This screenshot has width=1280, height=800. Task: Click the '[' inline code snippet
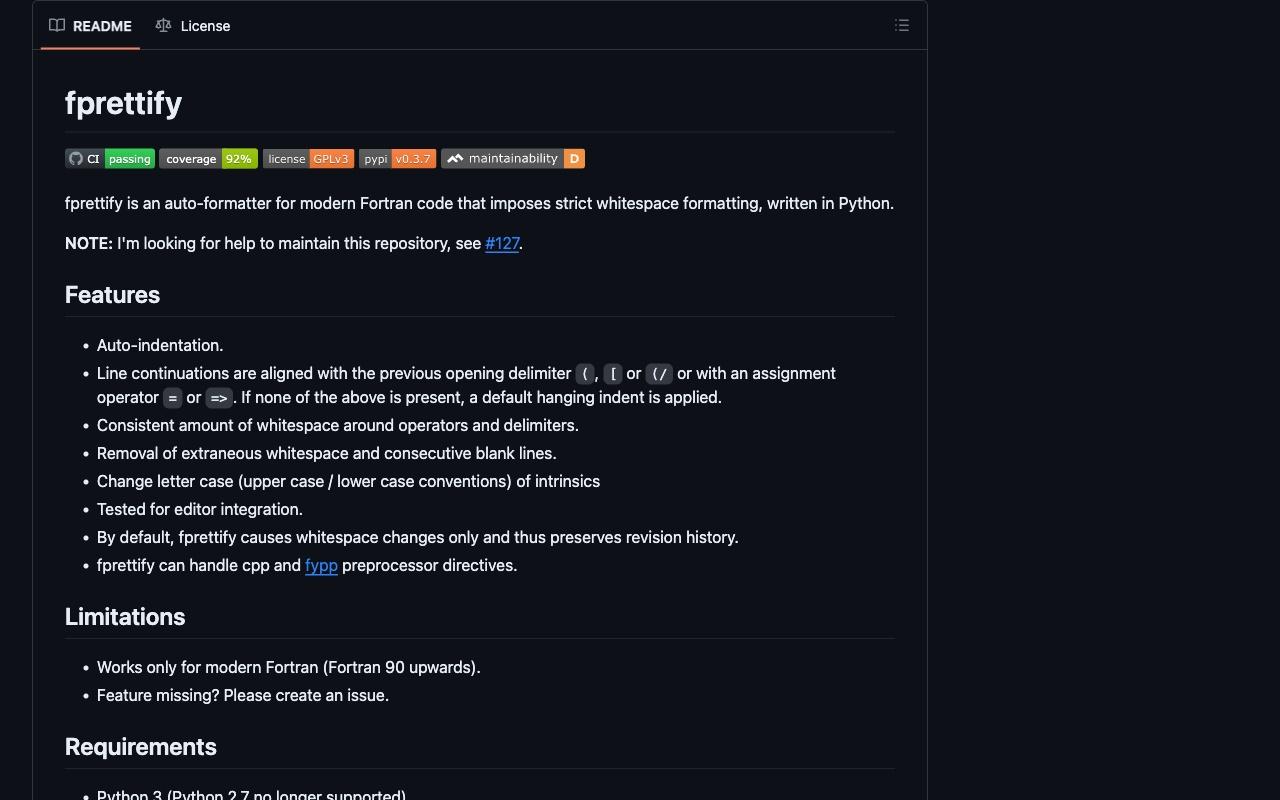point(613,374)
